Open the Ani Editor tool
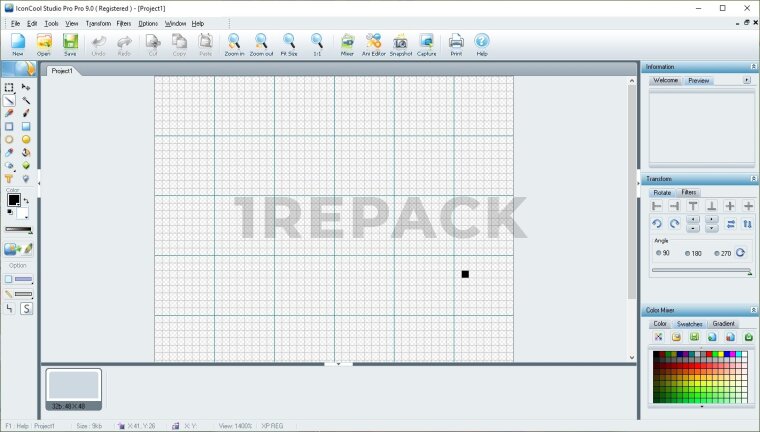The image size is (760, 432). tap(374, 44)
